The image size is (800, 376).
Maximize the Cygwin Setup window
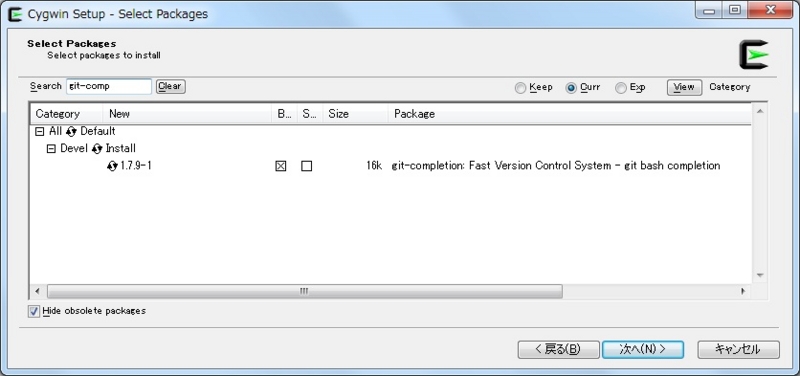point(735,11)
